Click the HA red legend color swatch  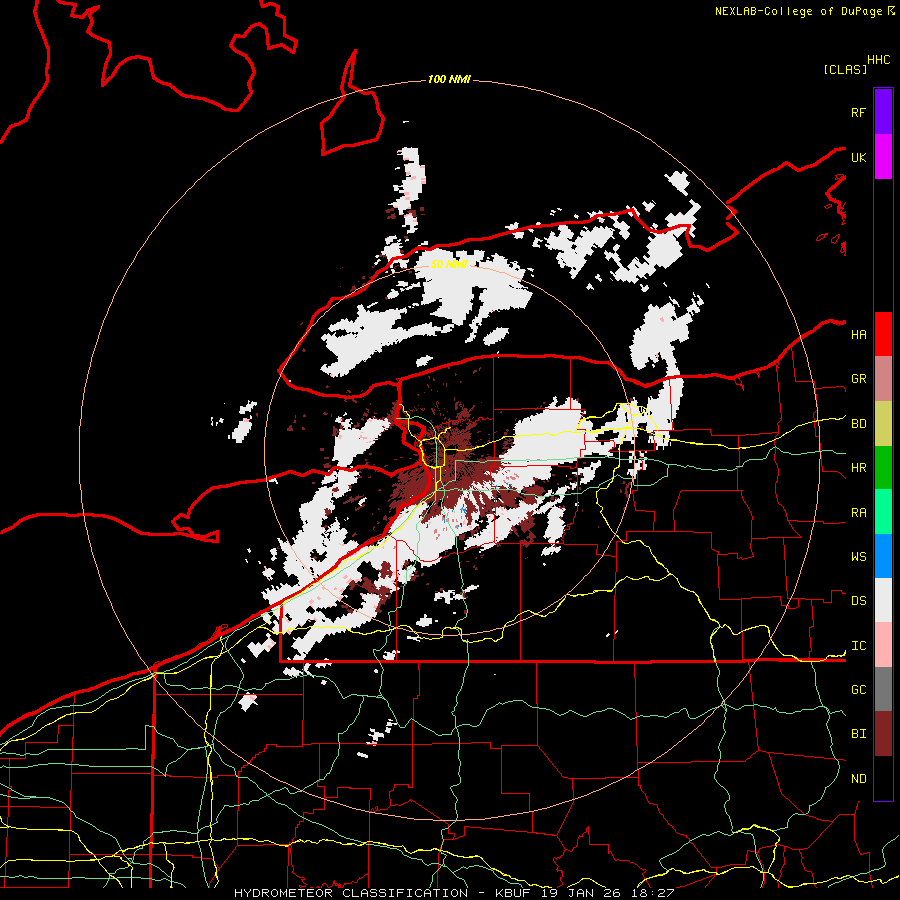[x=883, y=334]
